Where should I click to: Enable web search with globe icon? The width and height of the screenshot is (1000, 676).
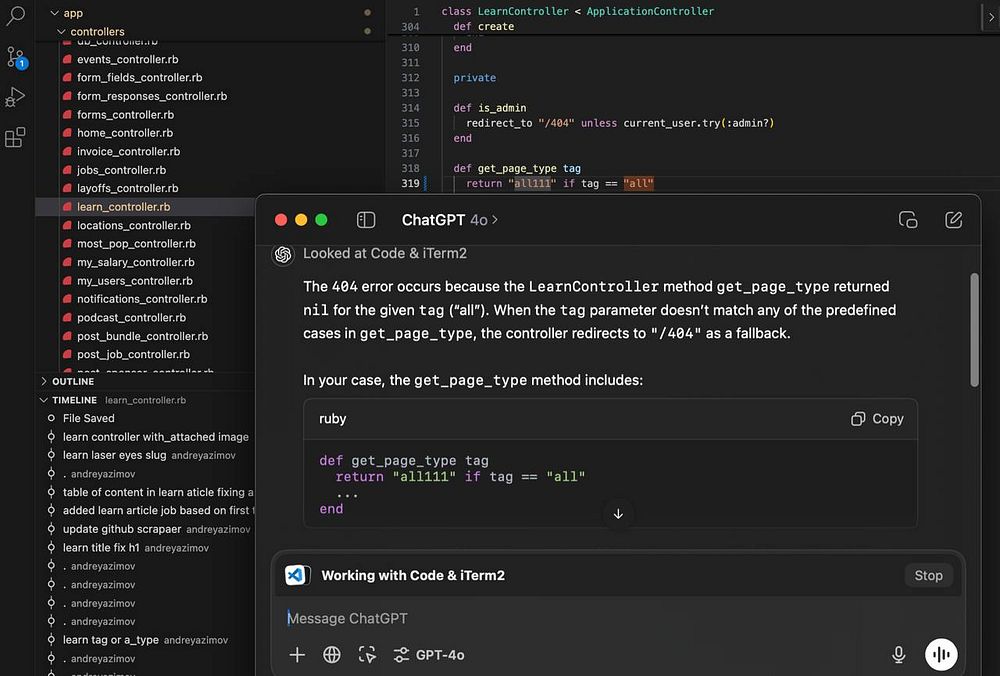click(332, 655)
